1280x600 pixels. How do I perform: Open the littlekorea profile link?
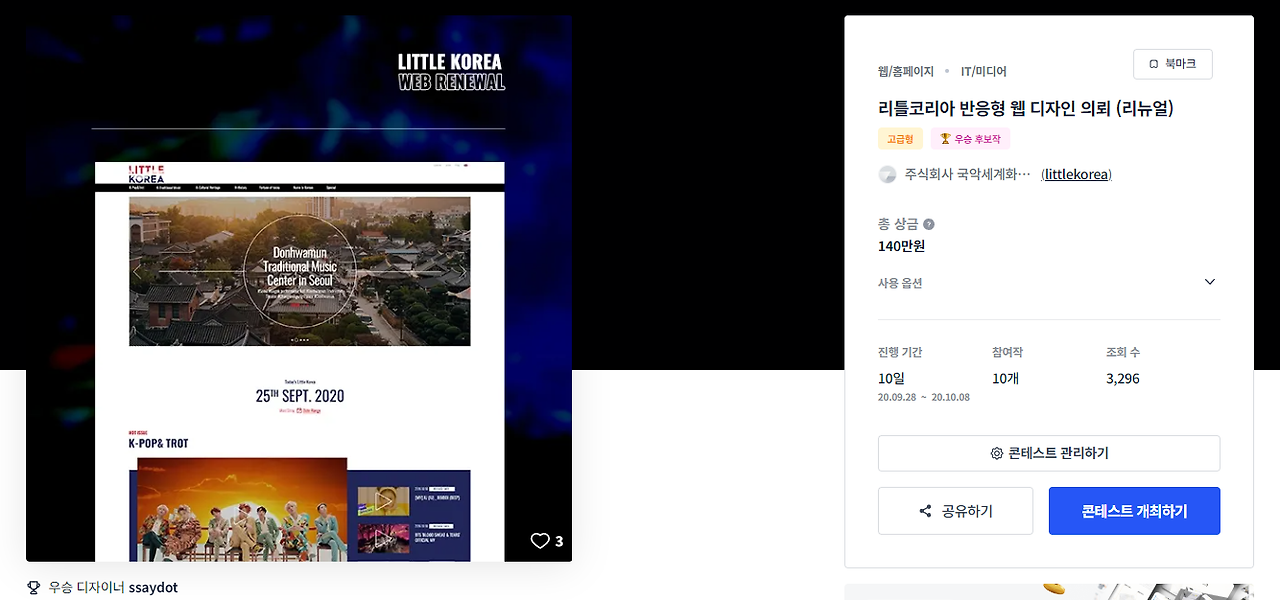[1076, 174]
